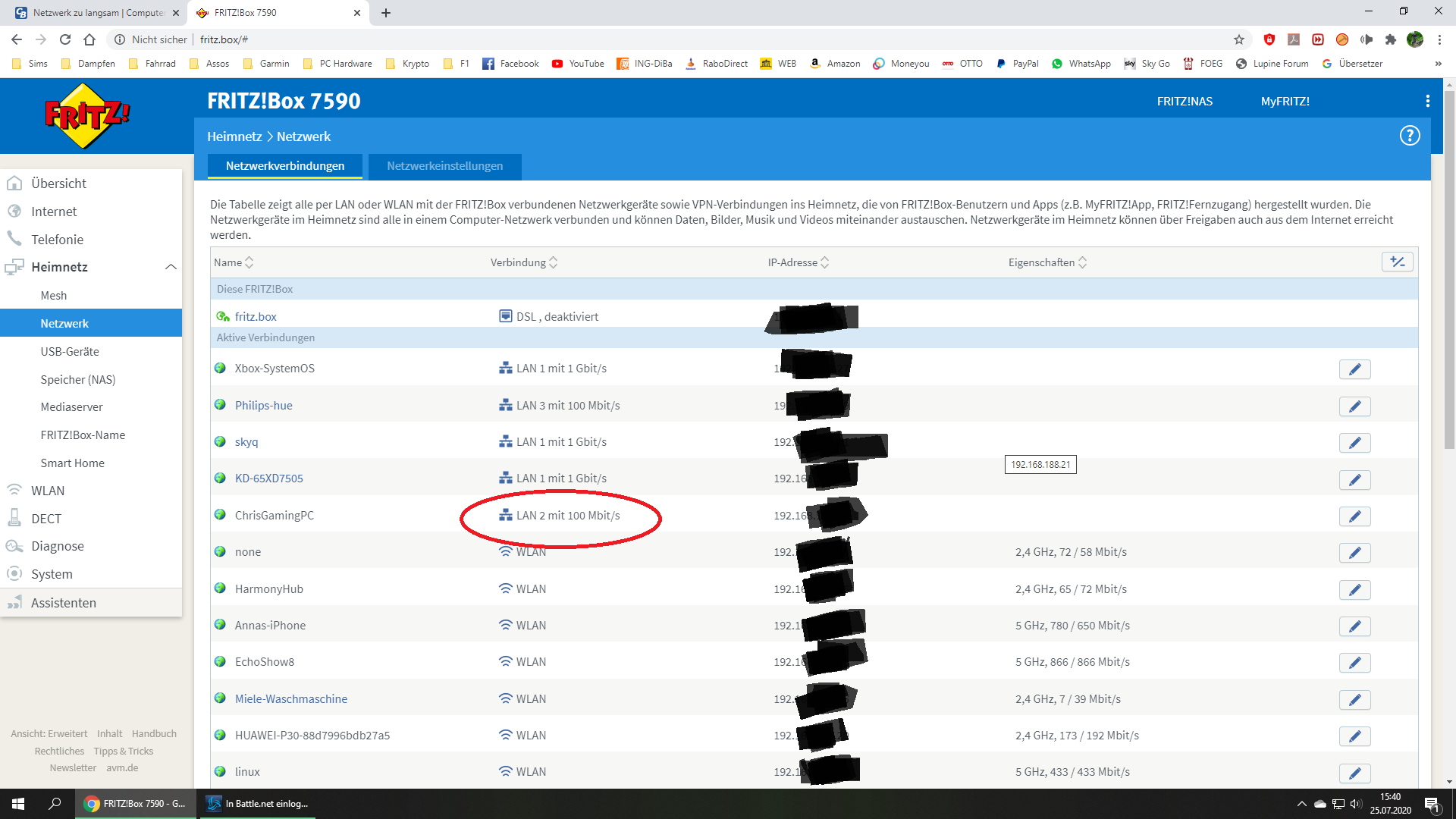The height and width of the screenshot is (819, 1456).
Task: Open the three-dot menu in FRITZ!Box header
Action: pyautogui.click(x=1427, y=101)
